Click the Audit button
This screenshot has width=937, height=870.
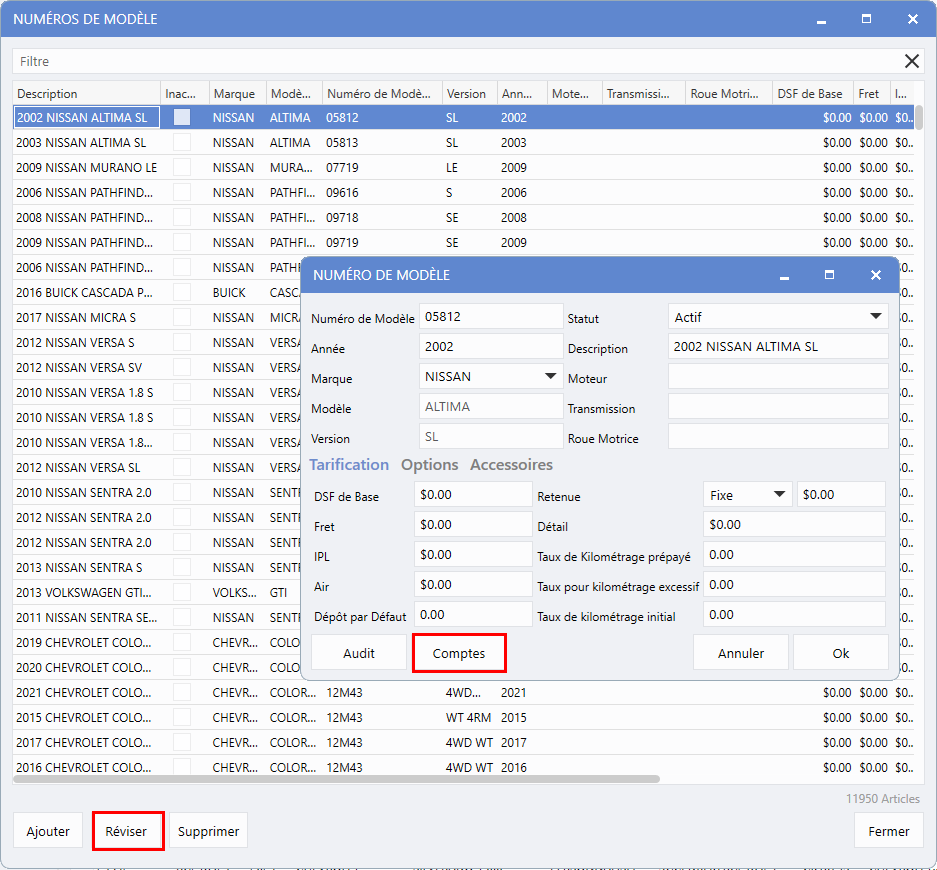tap(359, 653)
